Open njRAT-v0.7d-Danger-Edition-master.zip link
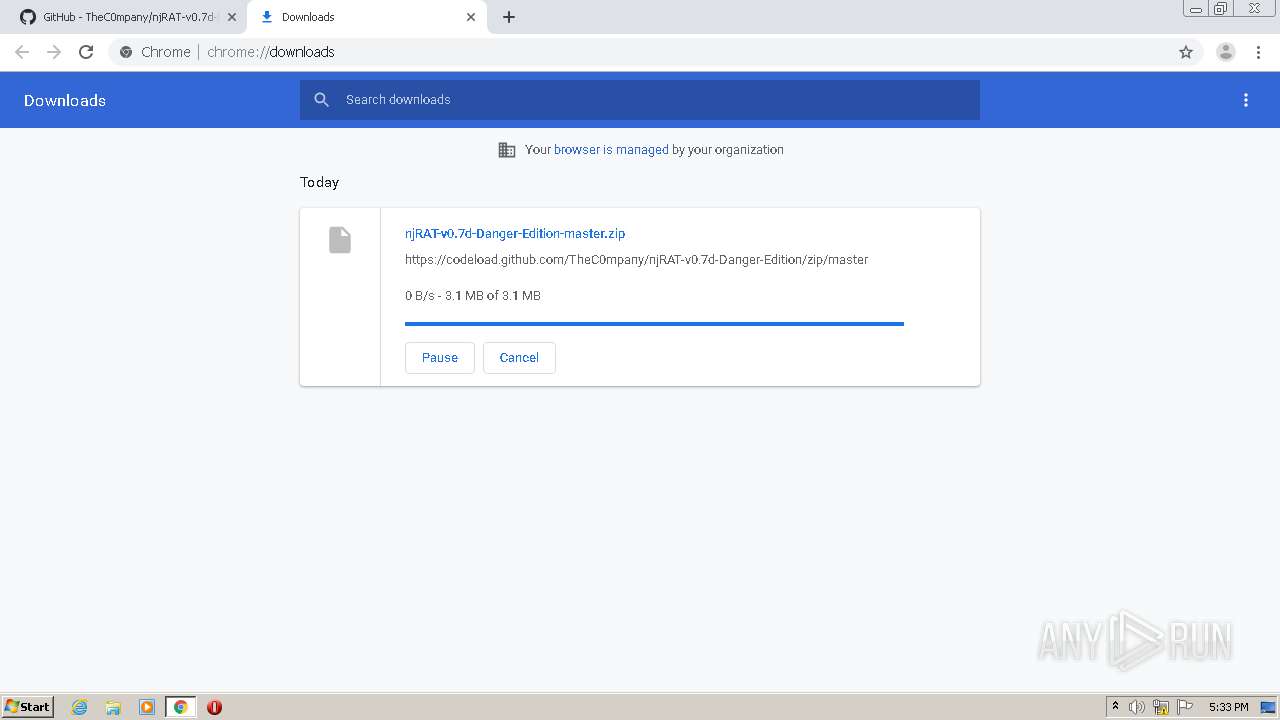1280x720 pixels. pos(515,234)
